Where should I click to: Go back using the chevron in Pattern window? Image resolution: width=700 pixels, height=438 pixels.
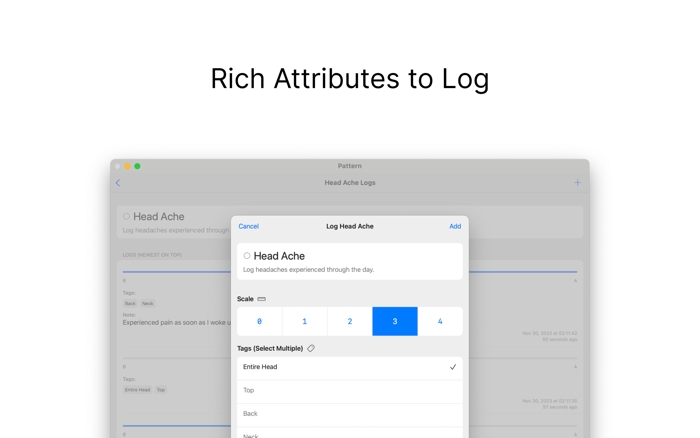pos(118,183)
